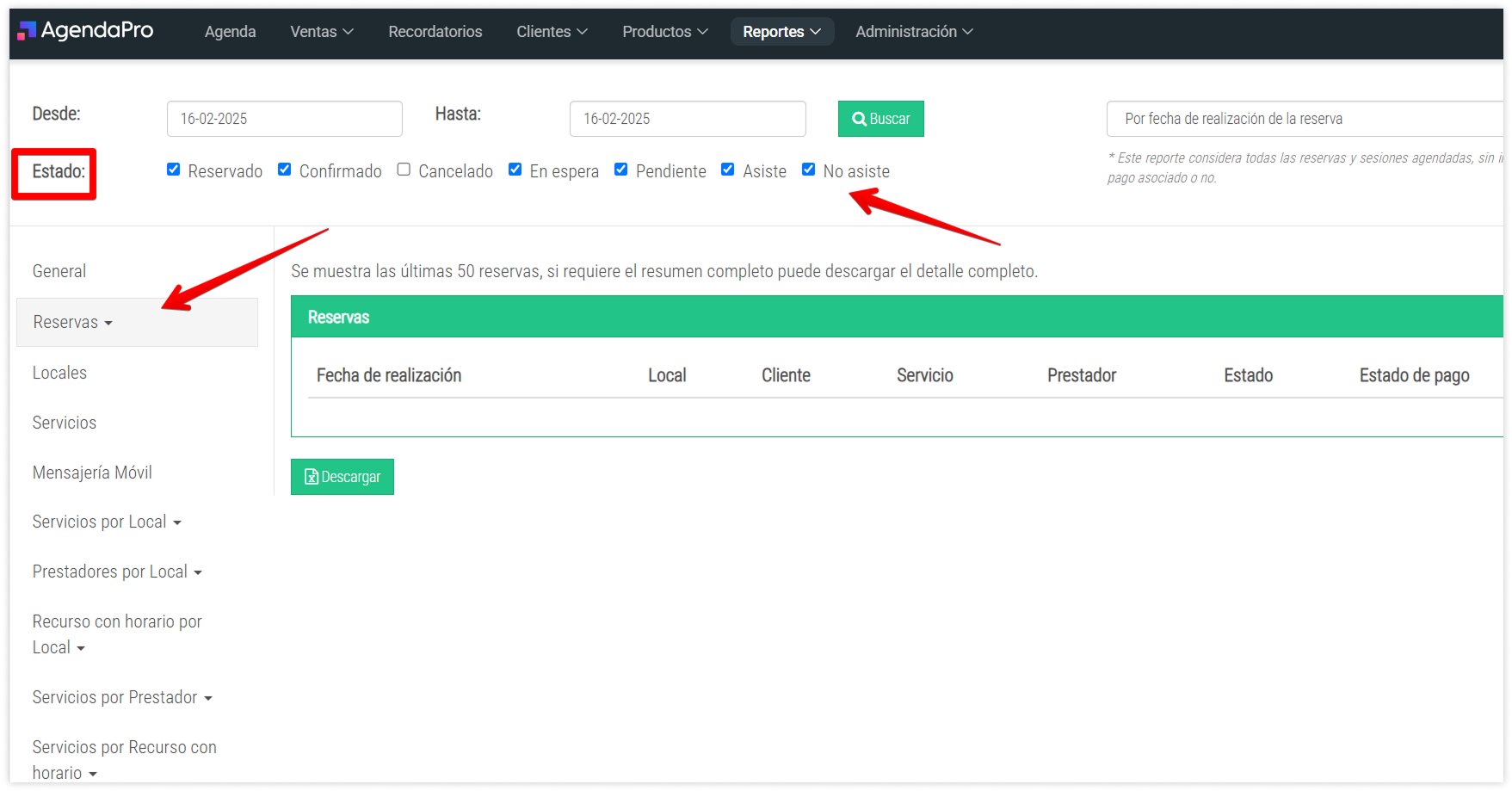This screenshot has width=1512, height=791.
Task: Click the Hasta date field
Action: click(688, 119)
